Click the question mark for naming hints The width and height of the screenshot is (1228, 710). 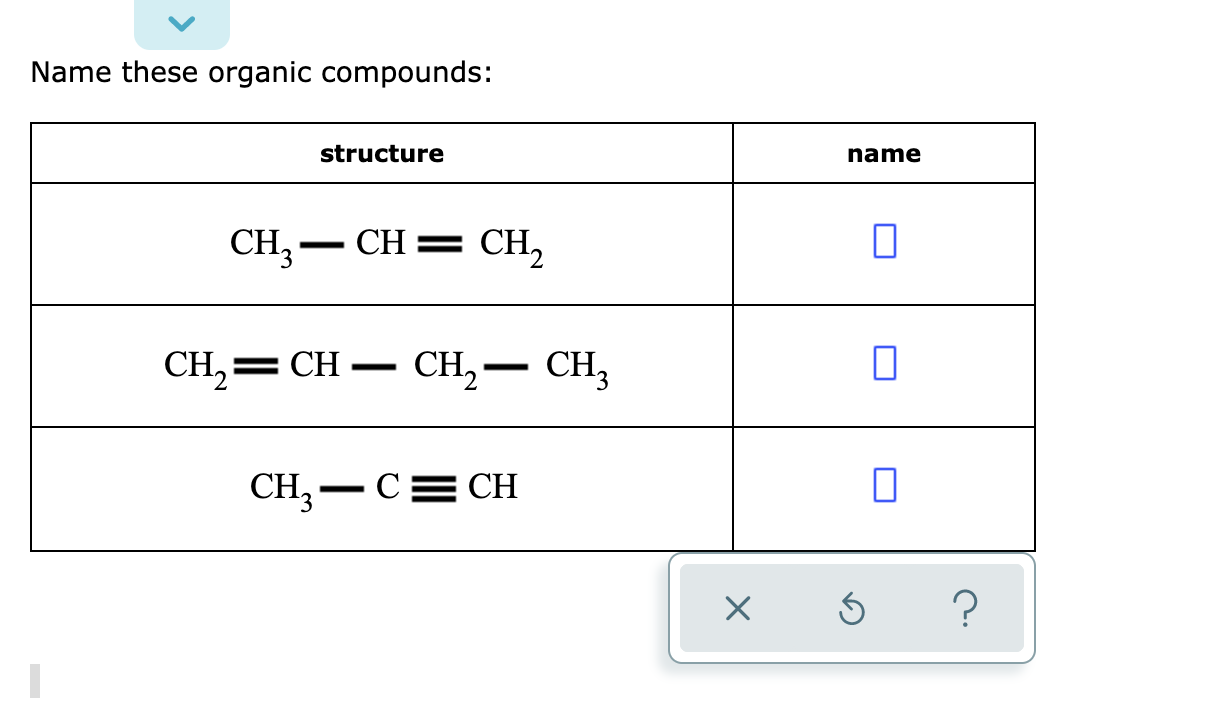pos(965,609)
